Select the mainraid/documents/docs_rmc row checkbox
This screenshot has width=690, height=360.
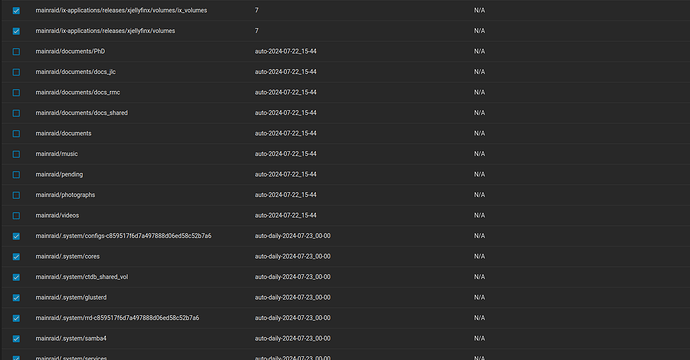16,92
